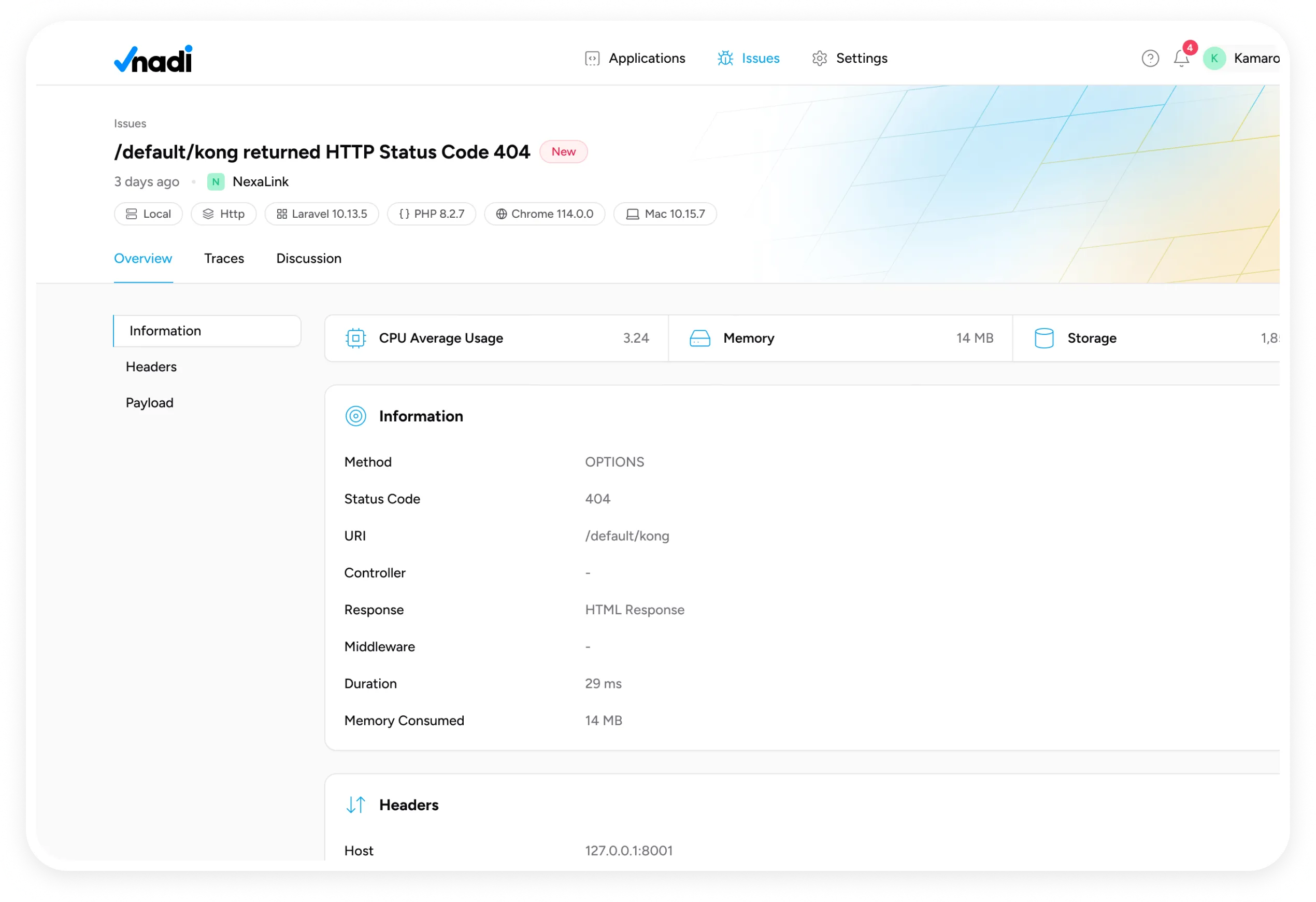This screenshot has height=902, width=1316.
Task: Click the New status badge
Action: [563, 152]
